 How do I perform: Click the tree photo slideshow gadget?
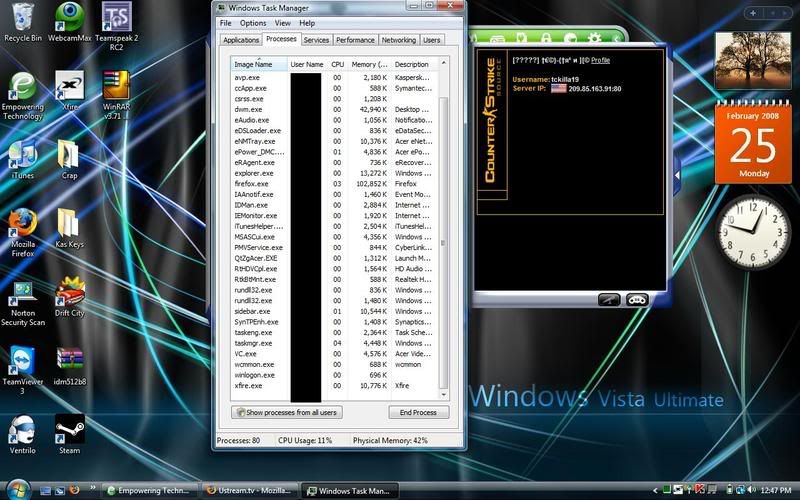point(753,60)
